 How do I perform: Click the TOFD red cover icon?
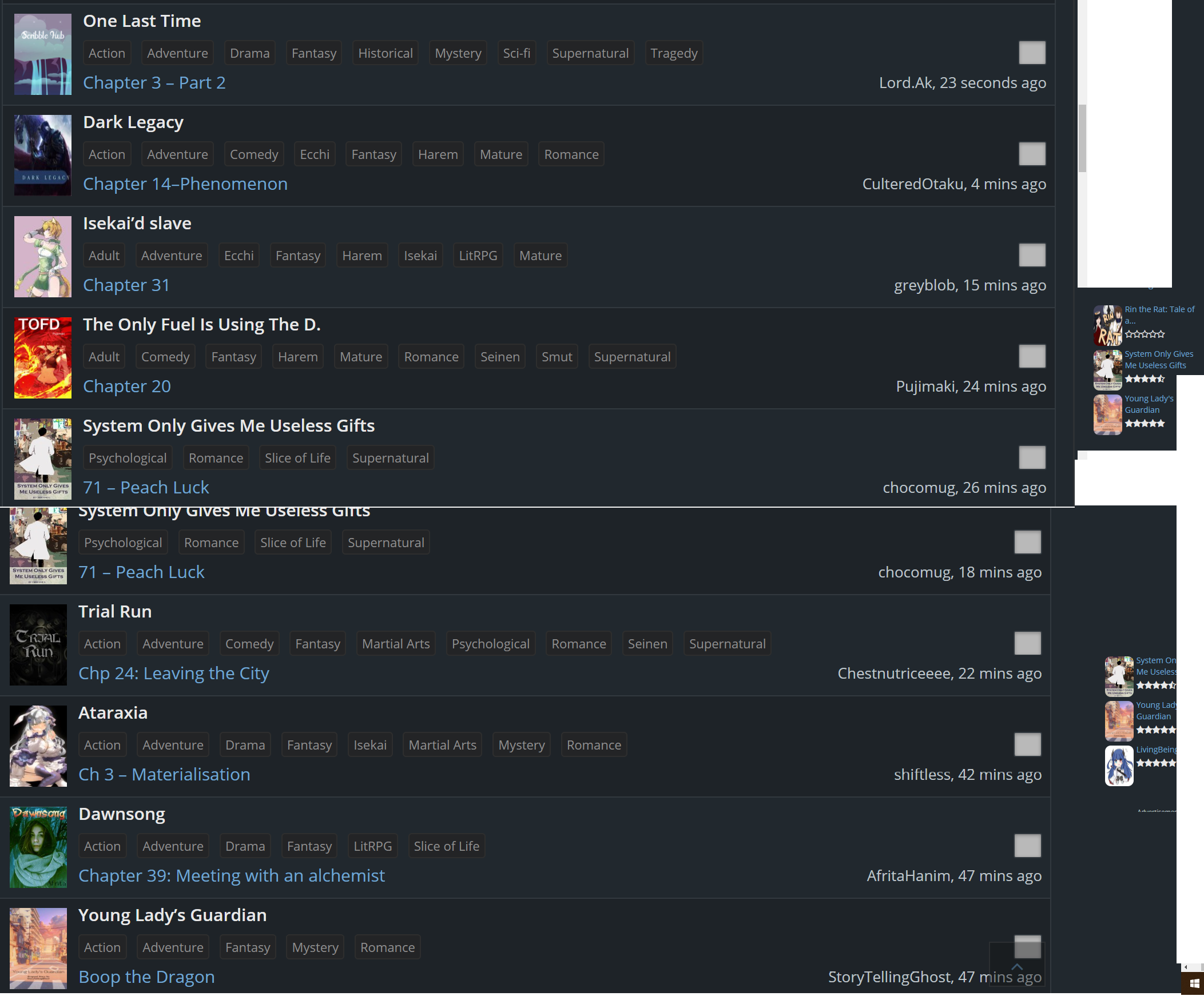pos(42,357)
